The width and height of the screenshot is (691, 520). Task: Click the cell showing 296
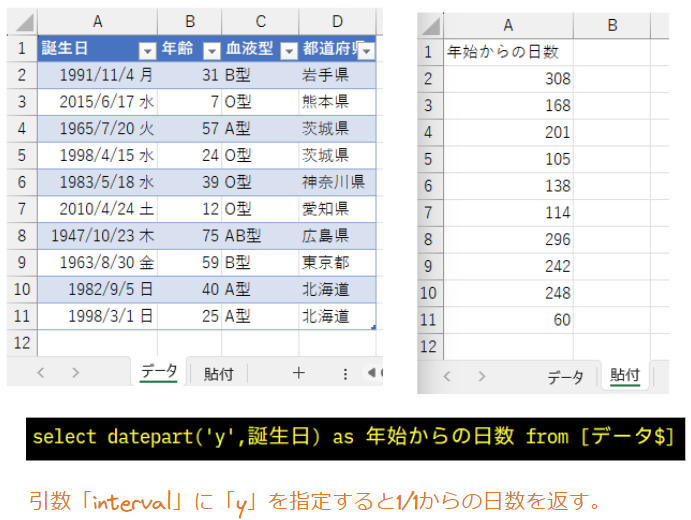pyautogui.click(x=508, y=240)
